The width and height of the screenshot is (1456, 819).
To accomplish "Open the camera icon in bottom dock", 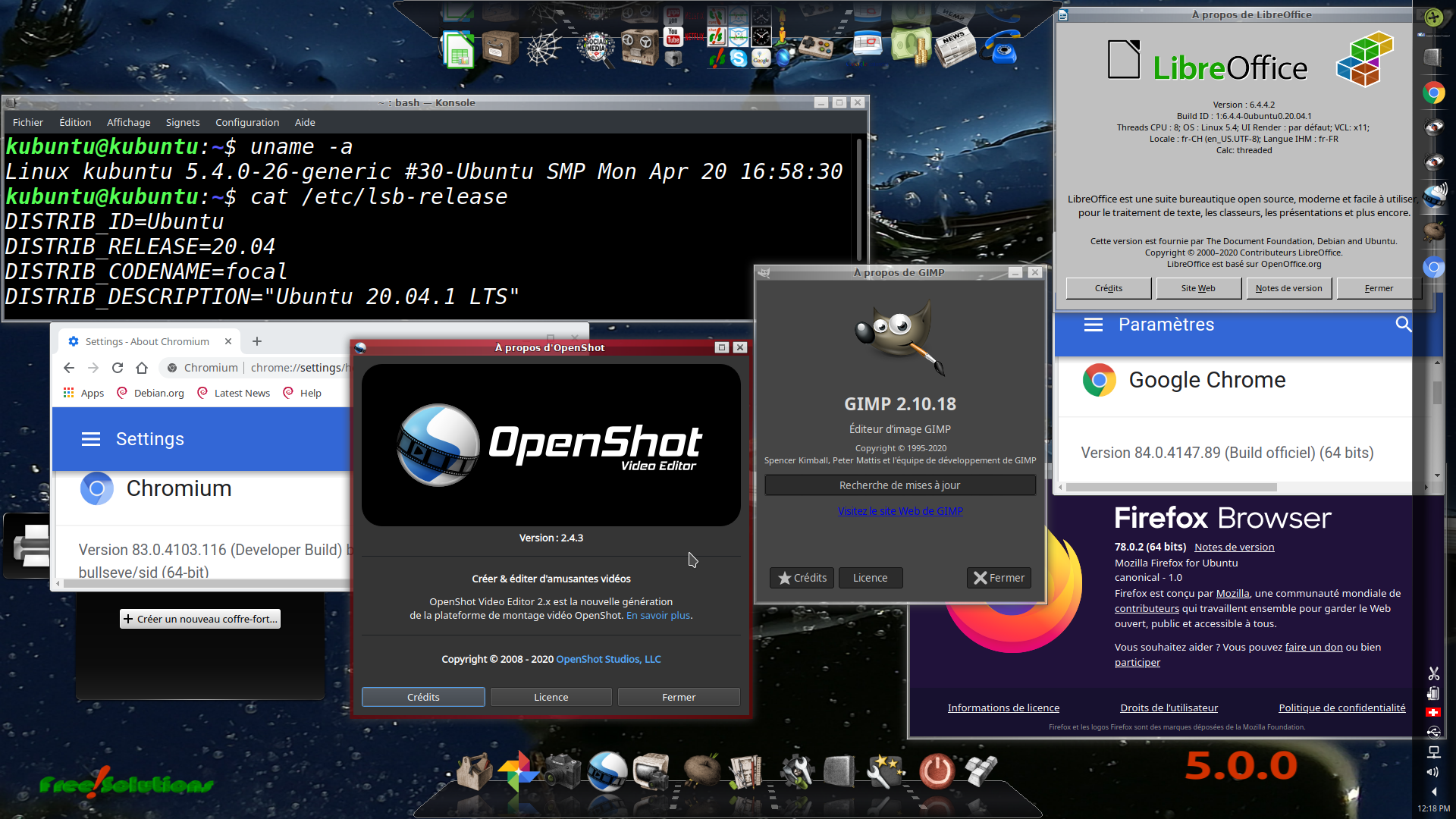I will (562, 770).
